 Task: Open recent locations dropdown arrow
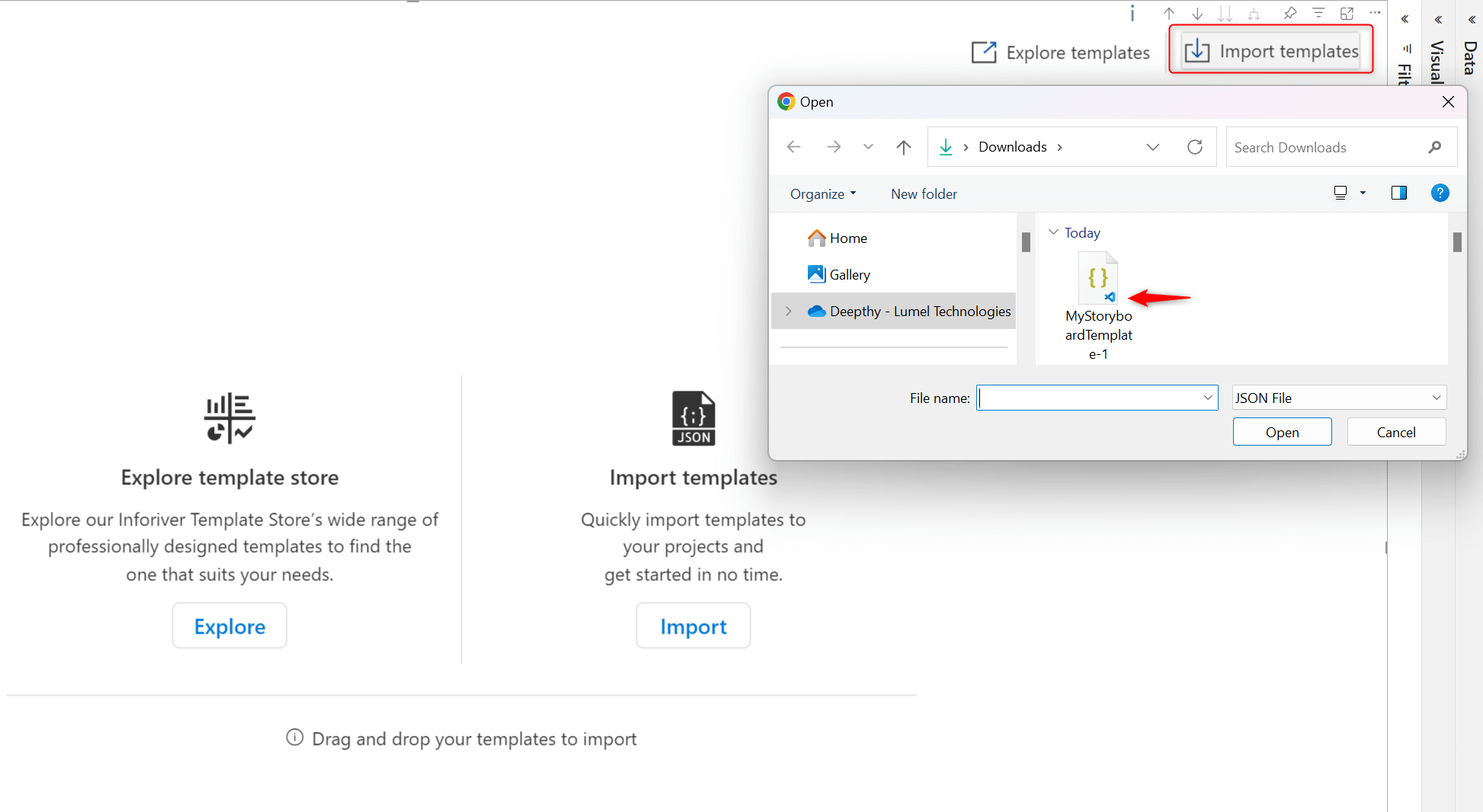click(x=868, y=147)
